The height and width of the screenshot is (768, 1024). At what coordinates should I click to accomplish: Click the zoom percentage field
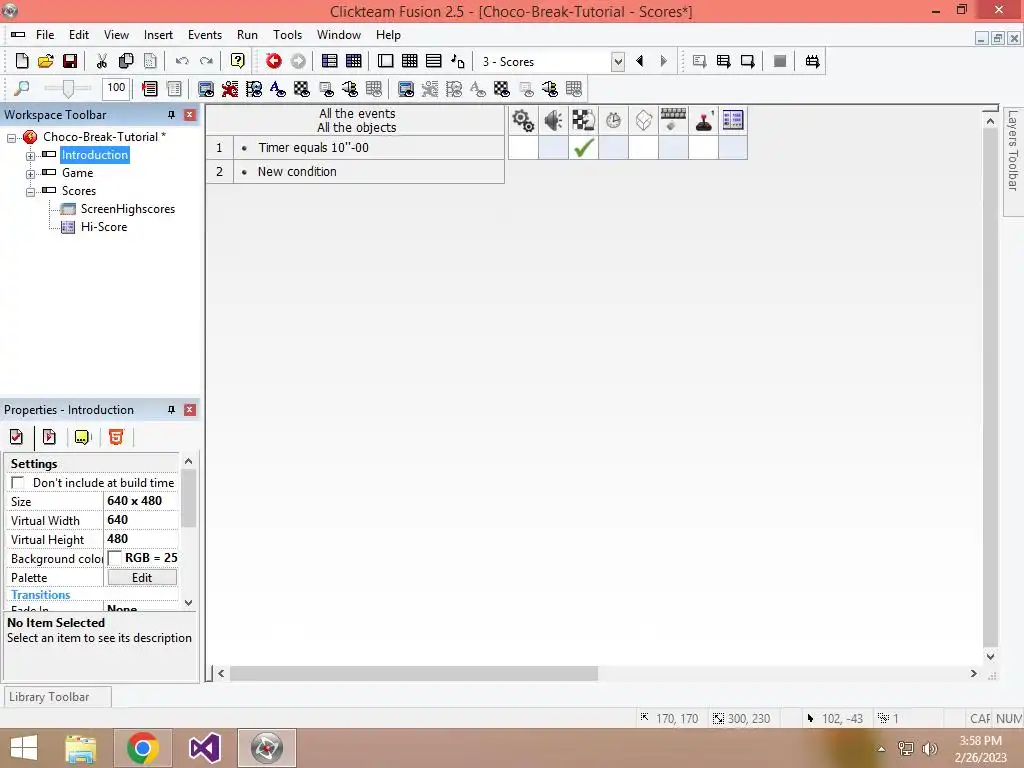point(116,88)
